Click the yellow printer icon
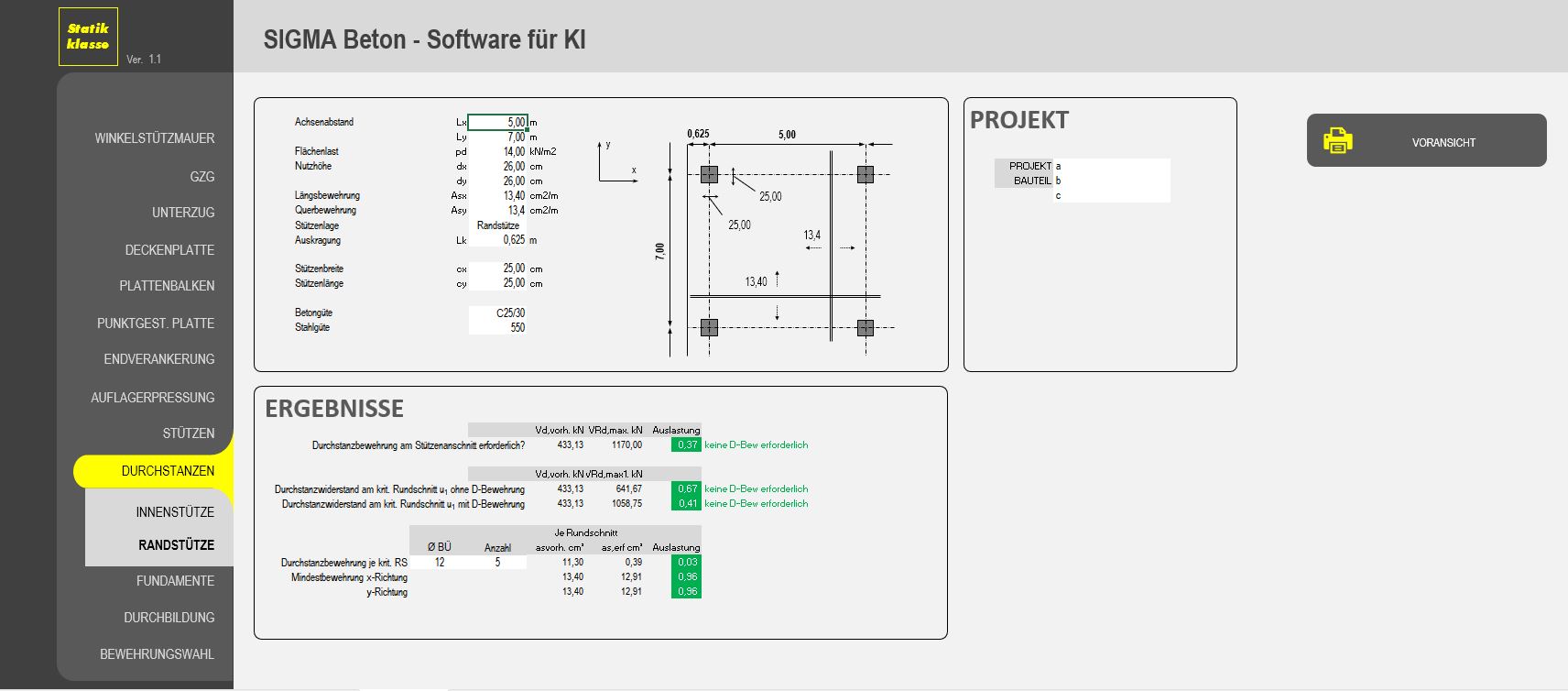This screenshot has width=1568, height=691. [x=1337, y=140]
